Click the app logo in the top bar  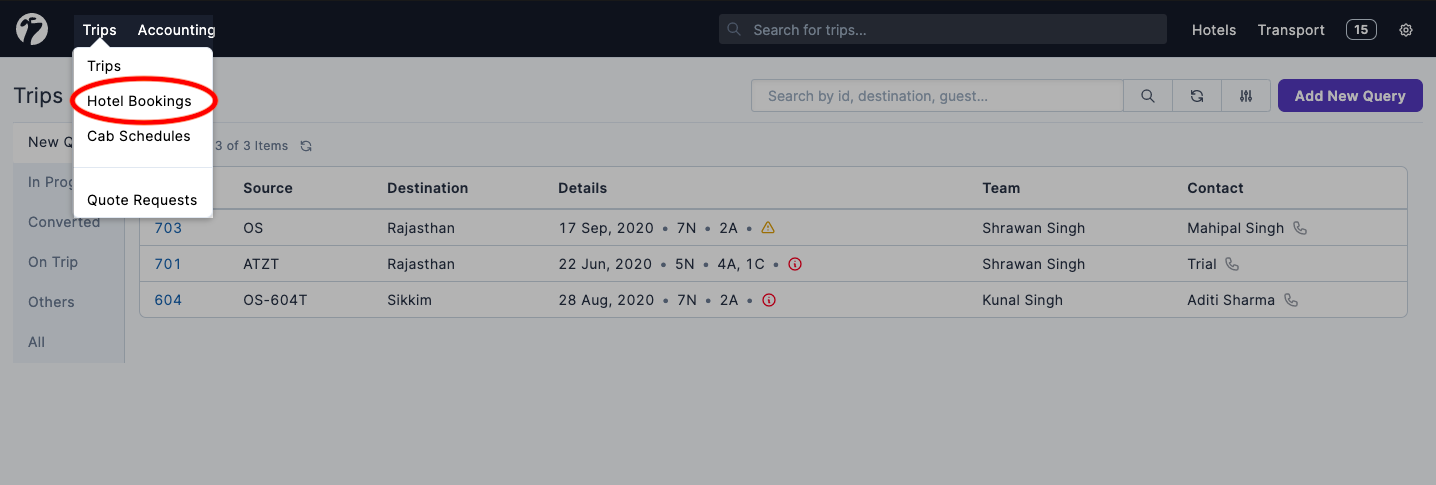tap(32, 29)
